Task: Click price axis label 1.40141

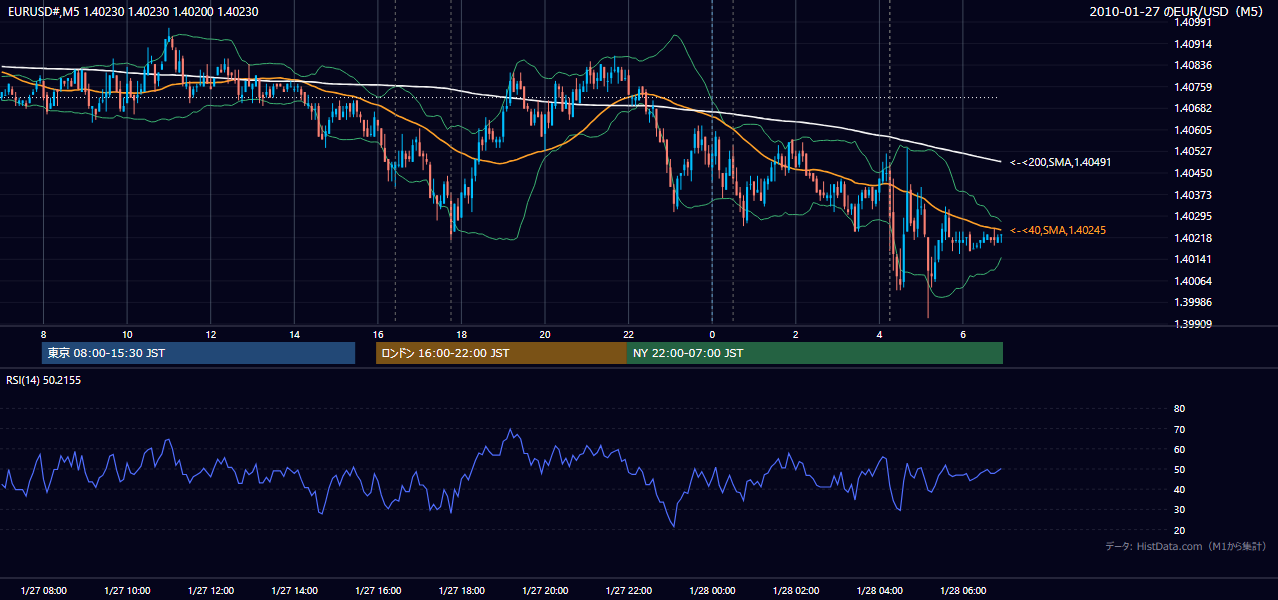Action: [1193, 259]
